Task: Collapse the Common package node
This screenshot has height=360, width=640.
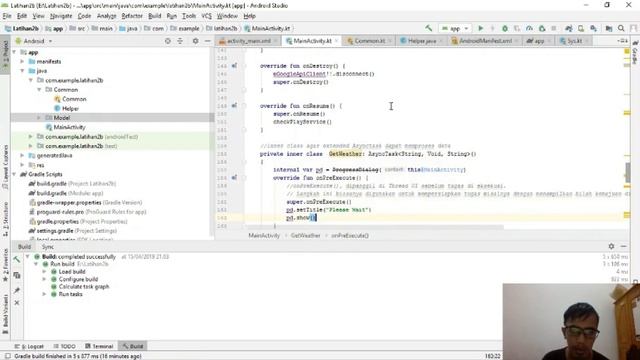Action: 39,90
